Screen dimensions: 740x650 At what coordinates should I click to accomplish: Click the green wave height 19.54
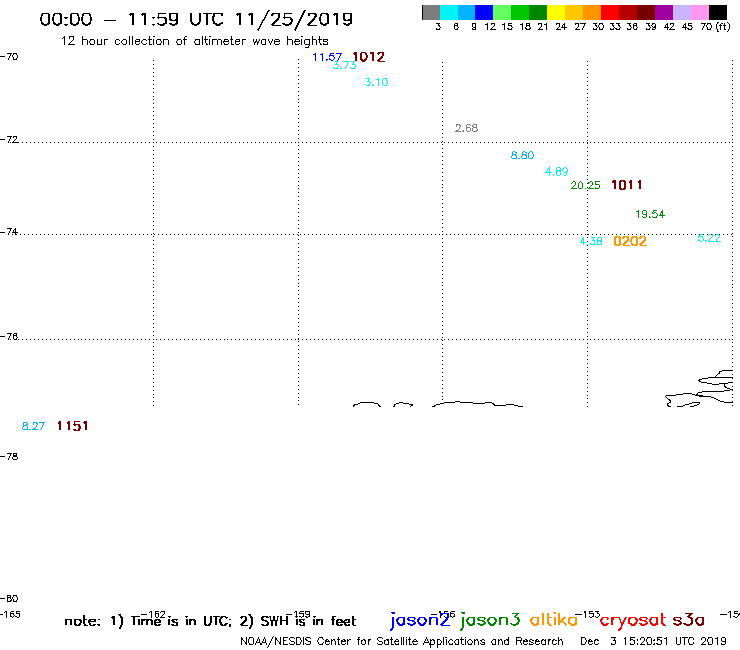pyautogui.click(x=650, y=214)
